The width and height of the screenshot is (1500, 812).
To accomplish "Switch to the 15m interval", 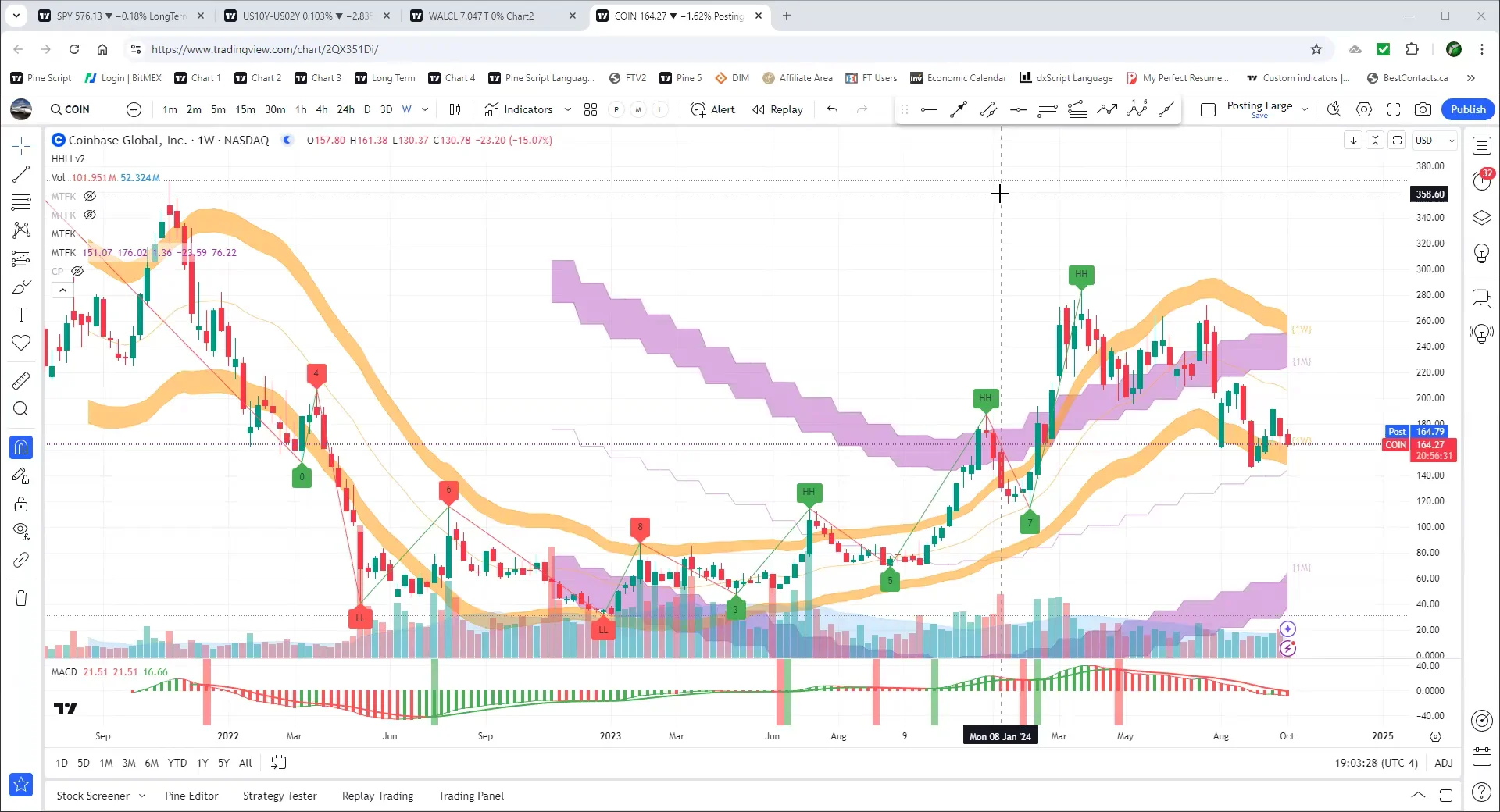I will coord(245,110).
